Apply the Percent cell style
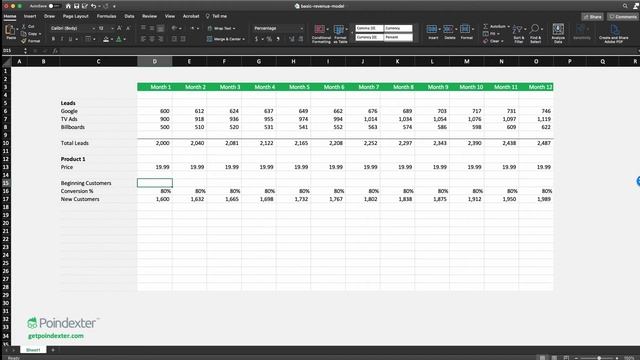Image resolution: width=640 pixels, height=360 pixels. pos(398,37)
